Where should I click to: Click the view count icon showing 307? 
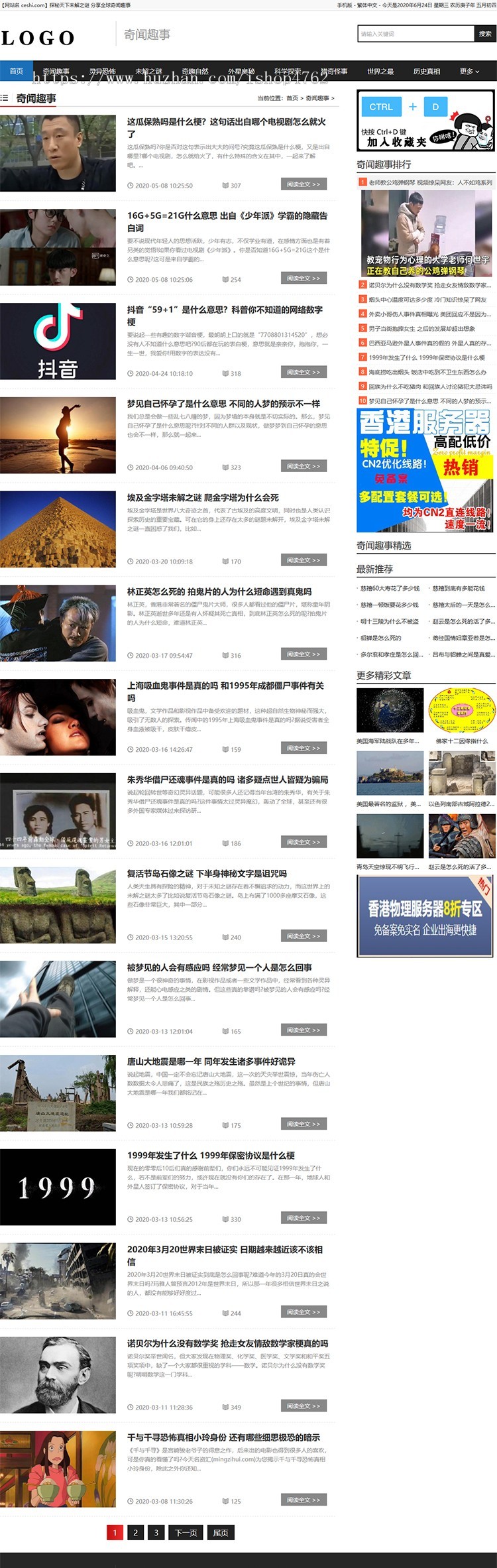pos(225,186)
